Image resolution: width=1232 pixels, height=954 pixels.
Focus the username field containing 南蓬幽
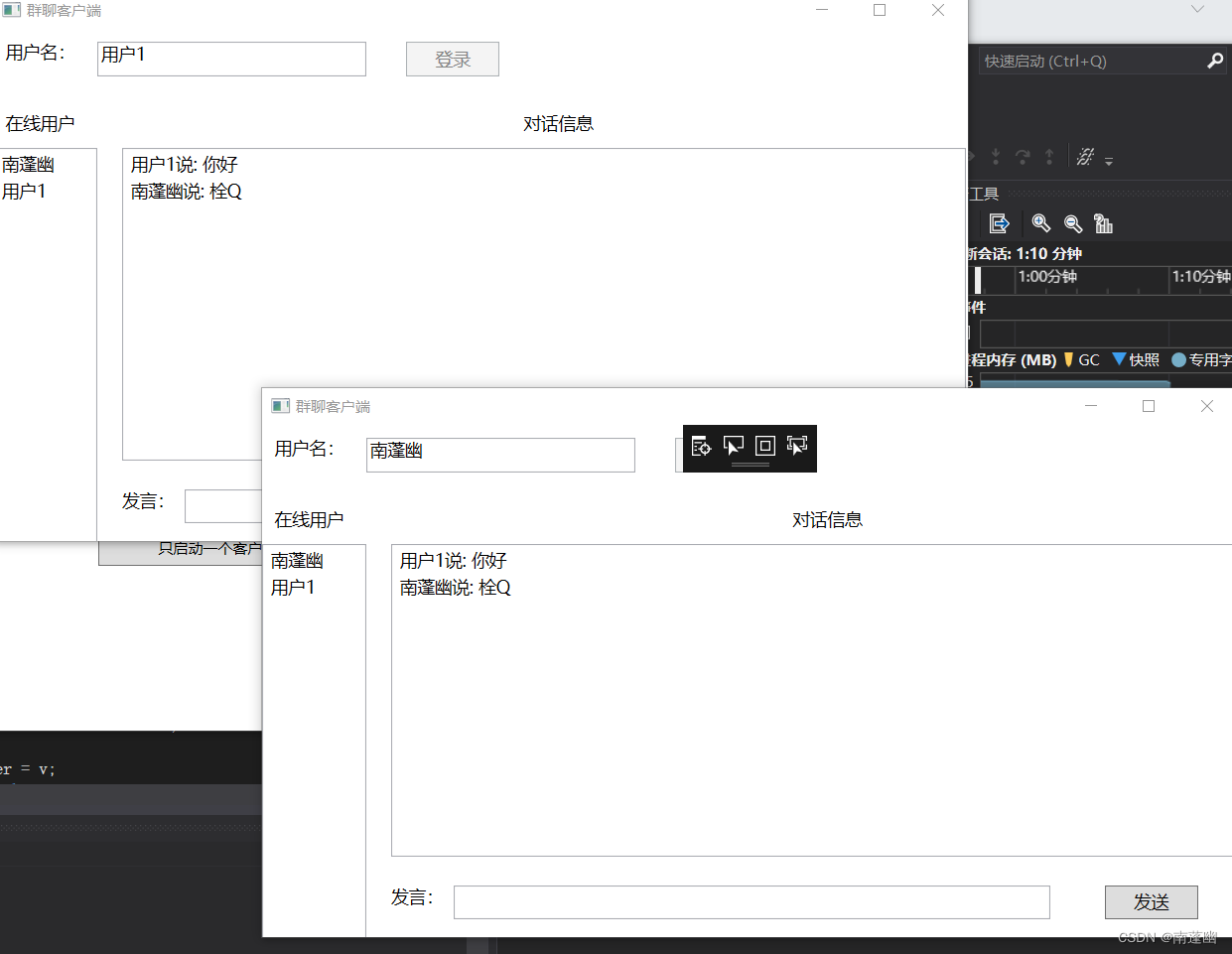(500, 455)
